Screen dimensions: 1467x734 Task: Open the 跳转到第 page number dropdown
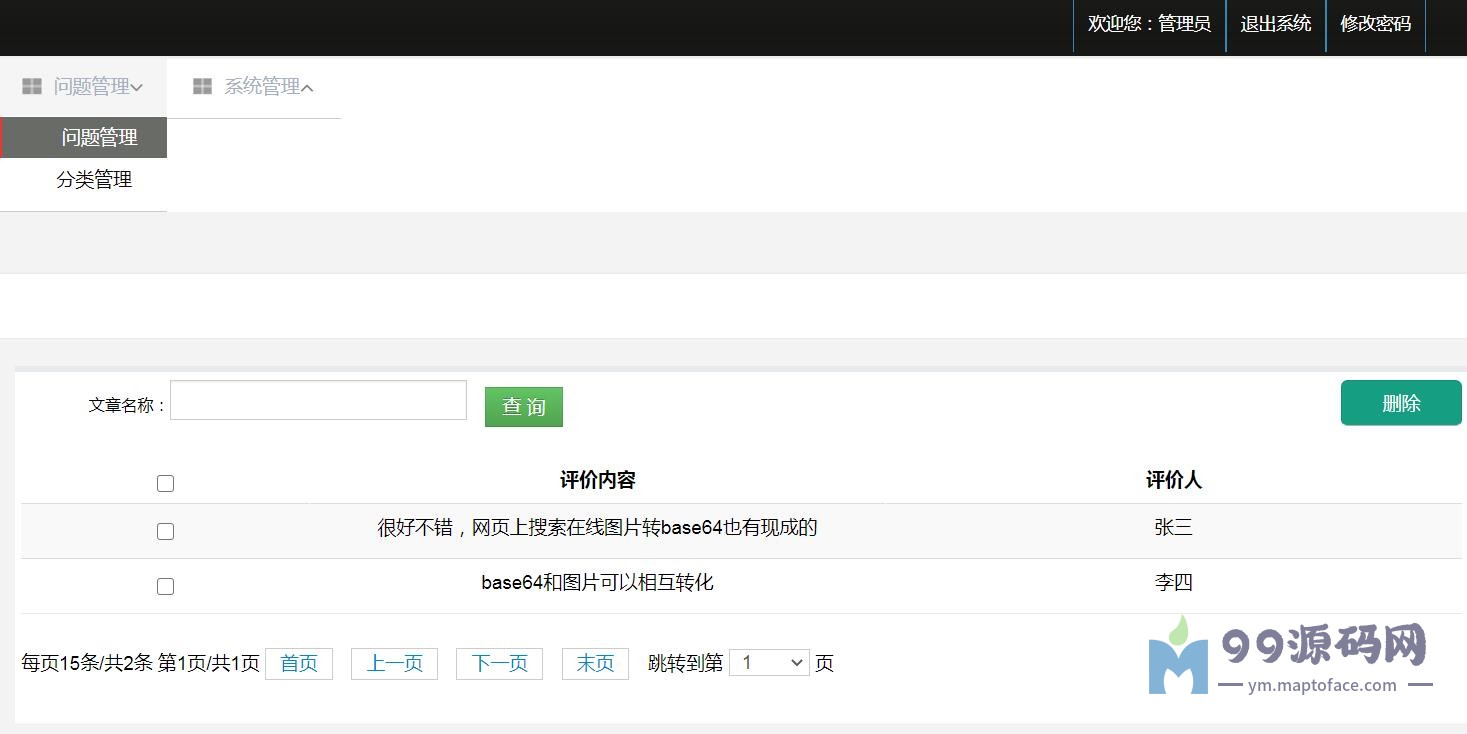[769, 663]
